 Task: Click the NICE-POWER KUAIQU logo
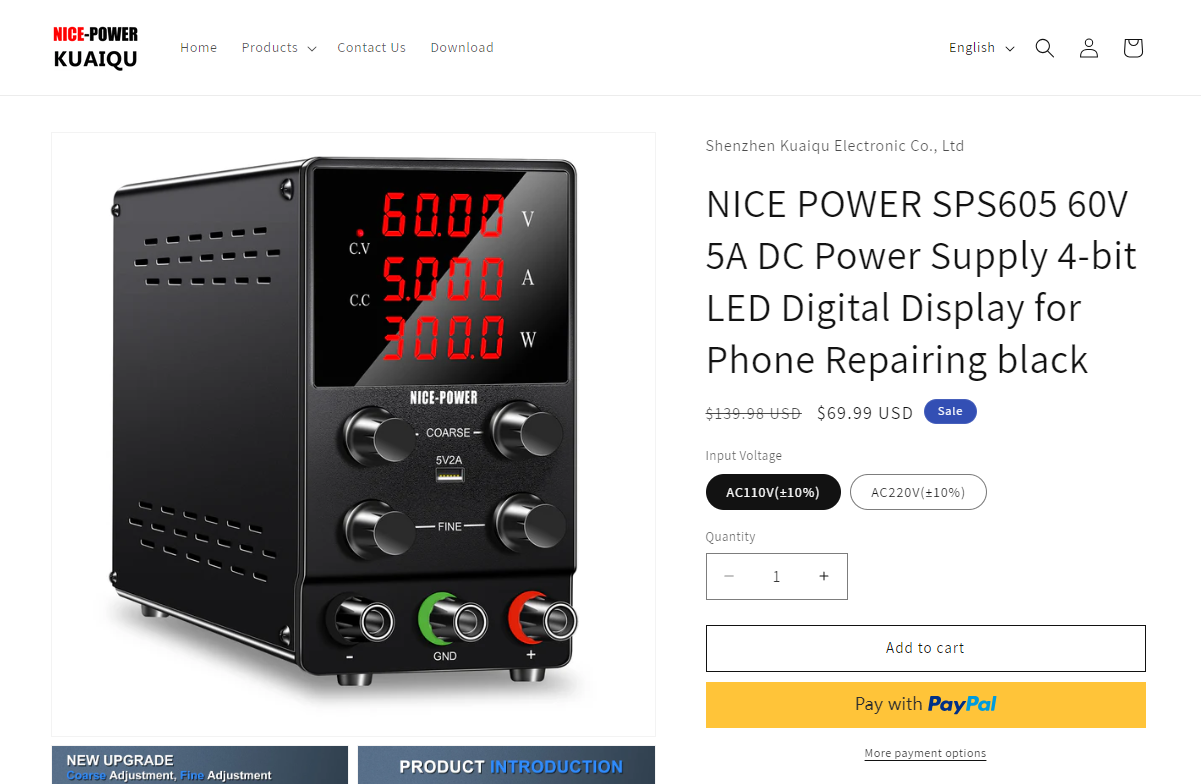coord(96,48)
